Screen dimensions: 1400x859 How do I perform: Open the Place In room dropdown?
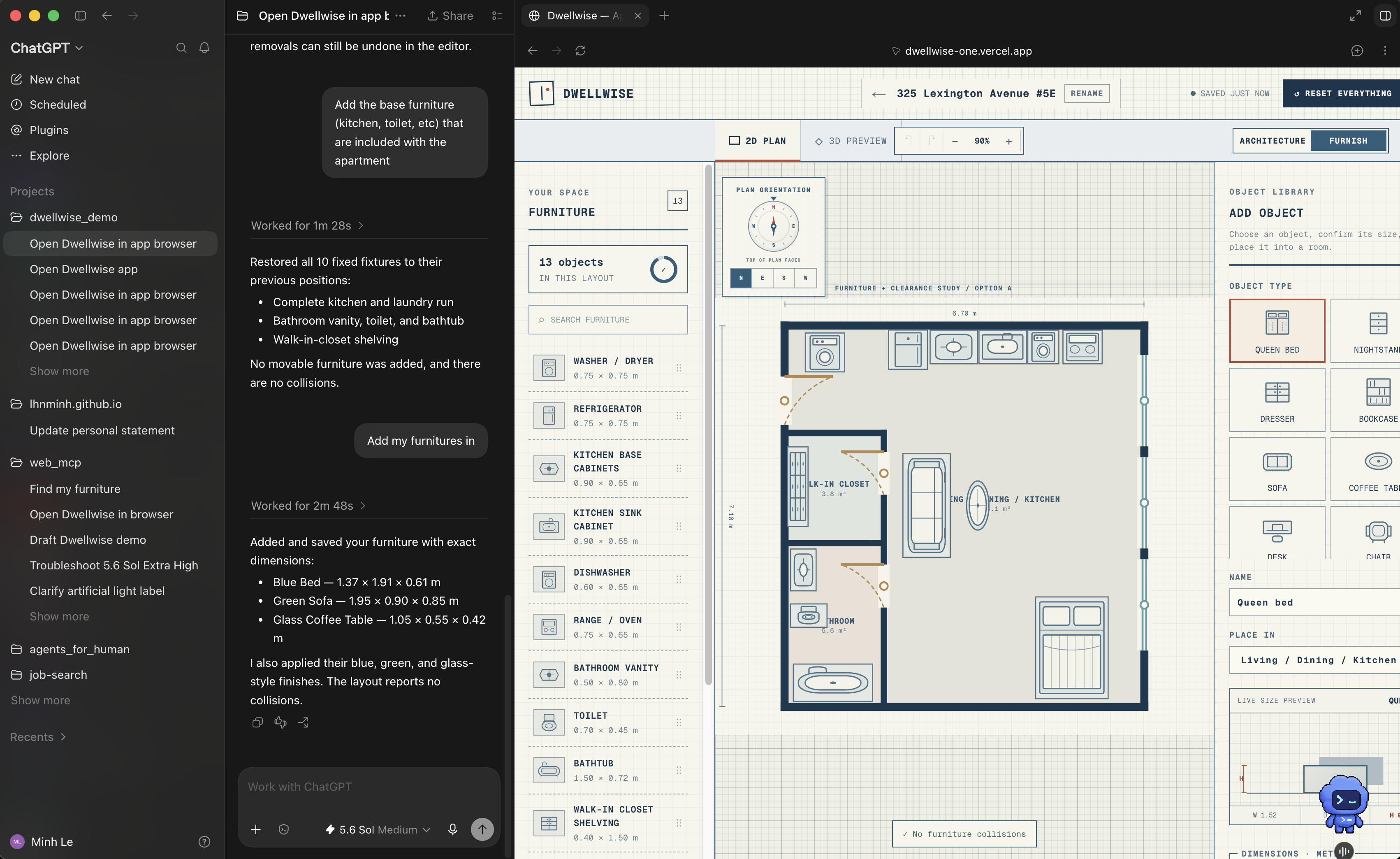[1315, 660]
